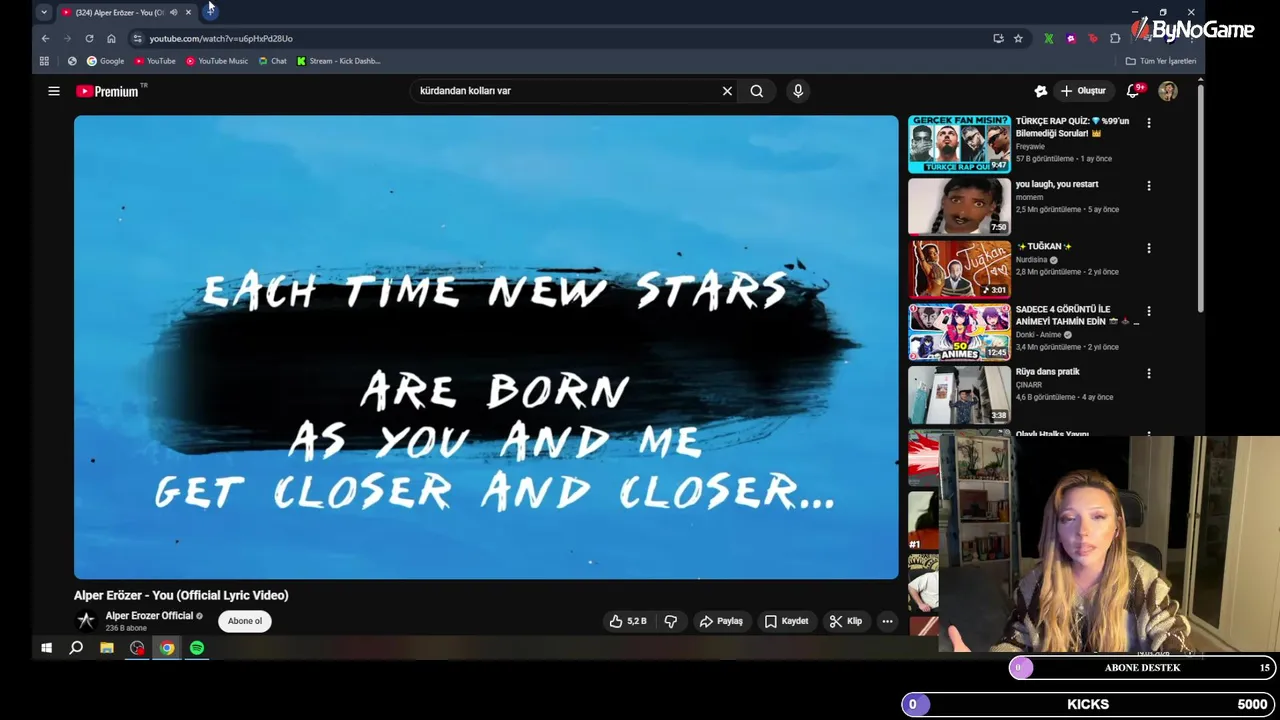
Task: Open File Explorer from the taskbar
Action: (107, 648)
